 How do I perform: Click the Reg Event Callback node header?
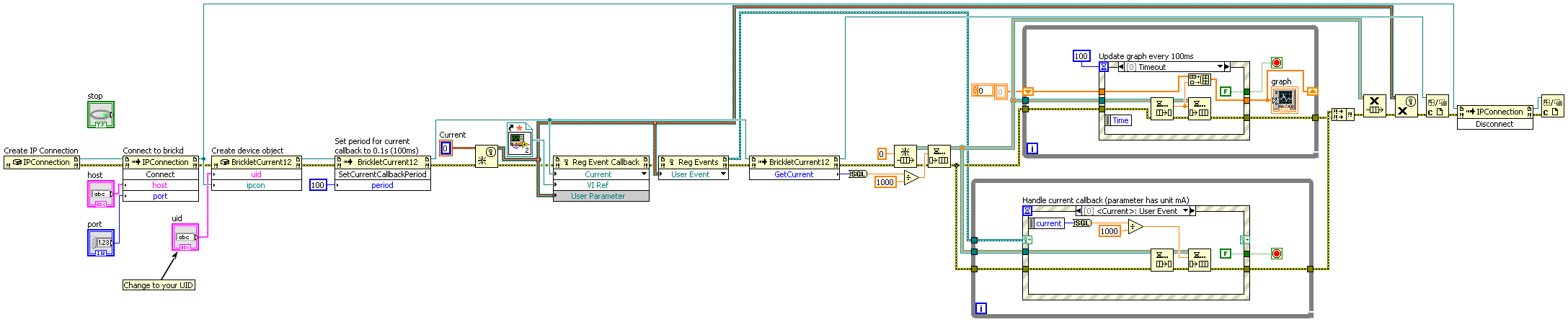(601, 162)
